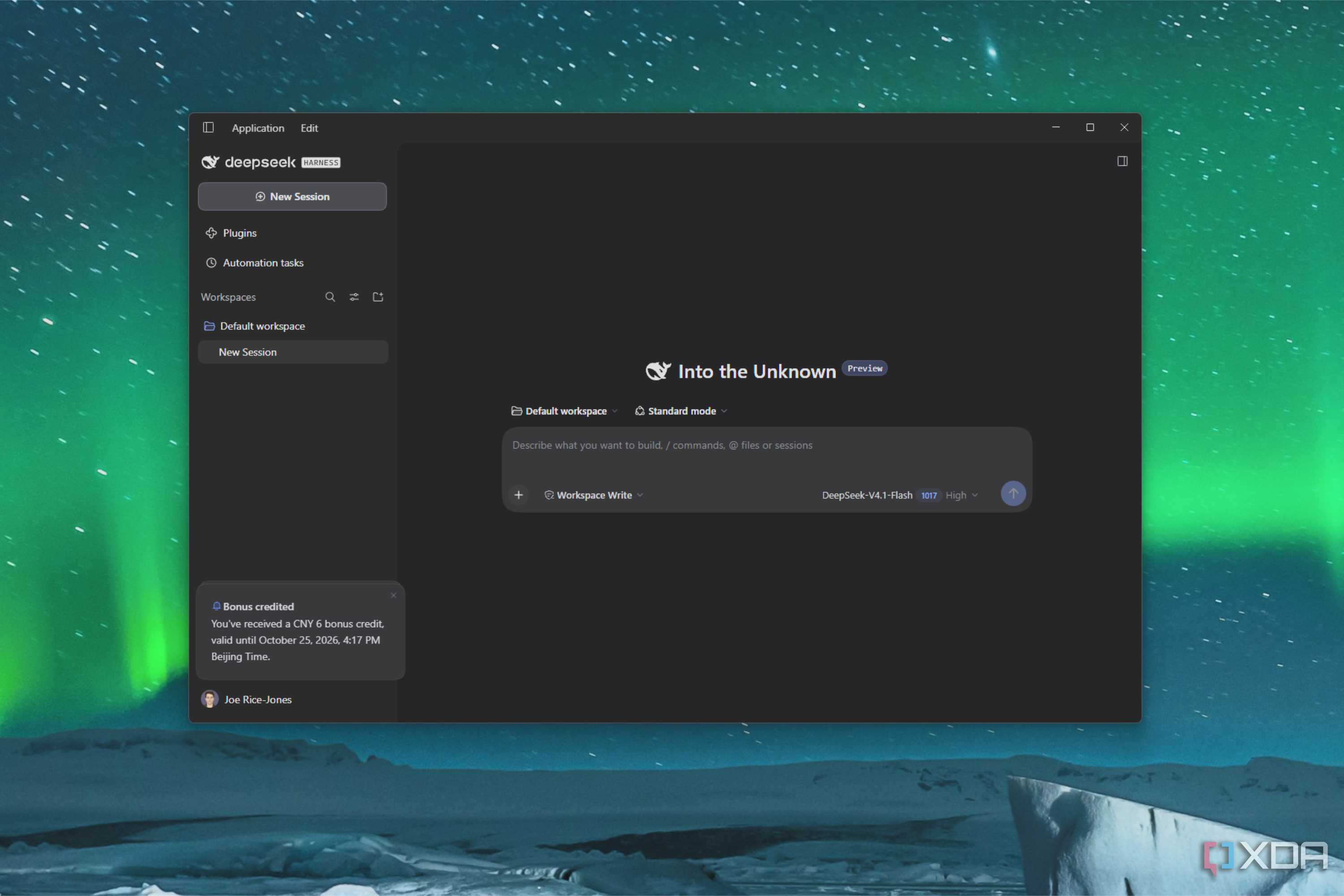Click the plus attach button
Image resolution: width=1344 pixels, height=896 pixels.
pyautogui.click(x=519, y=495)
